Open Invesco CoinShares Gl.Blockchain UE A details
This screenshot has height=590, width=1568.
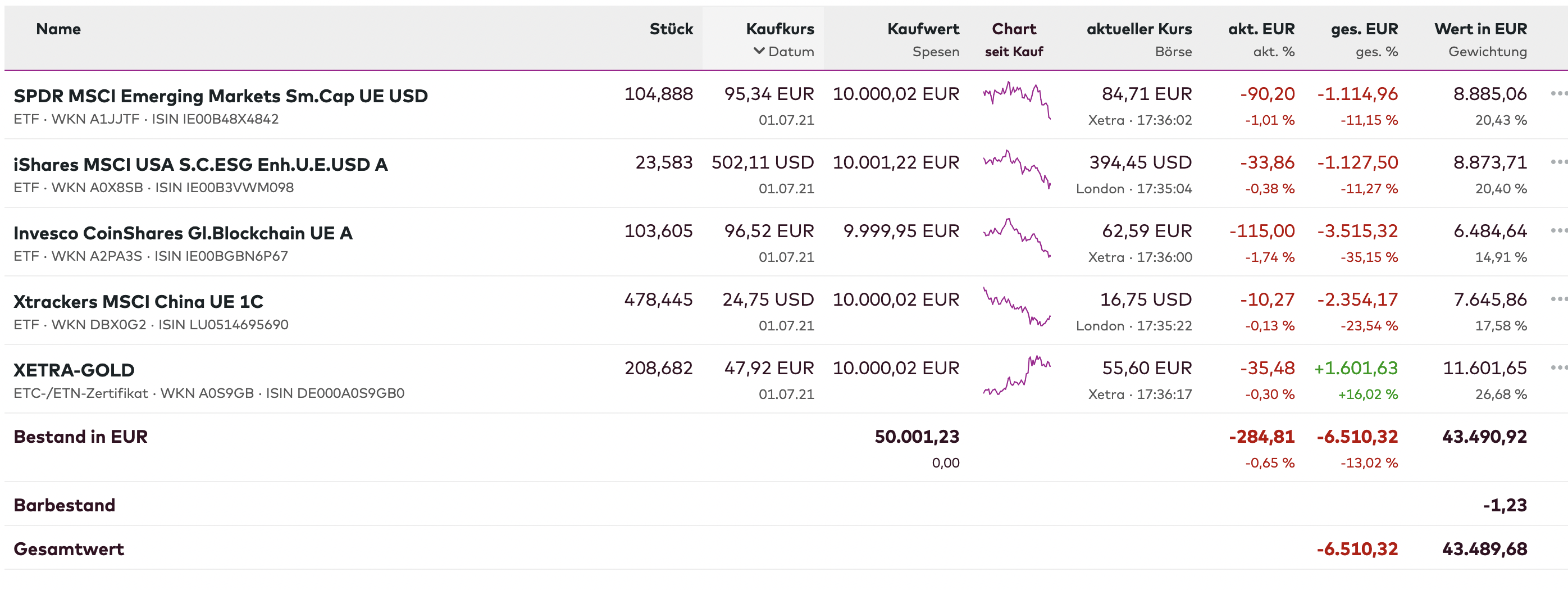pyautogui.click(x=183, y=233)
